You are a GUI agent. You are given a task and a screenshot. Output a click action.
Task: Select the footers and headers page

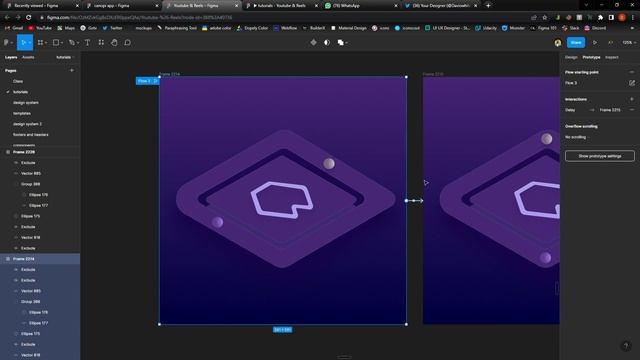click(31, 134)
